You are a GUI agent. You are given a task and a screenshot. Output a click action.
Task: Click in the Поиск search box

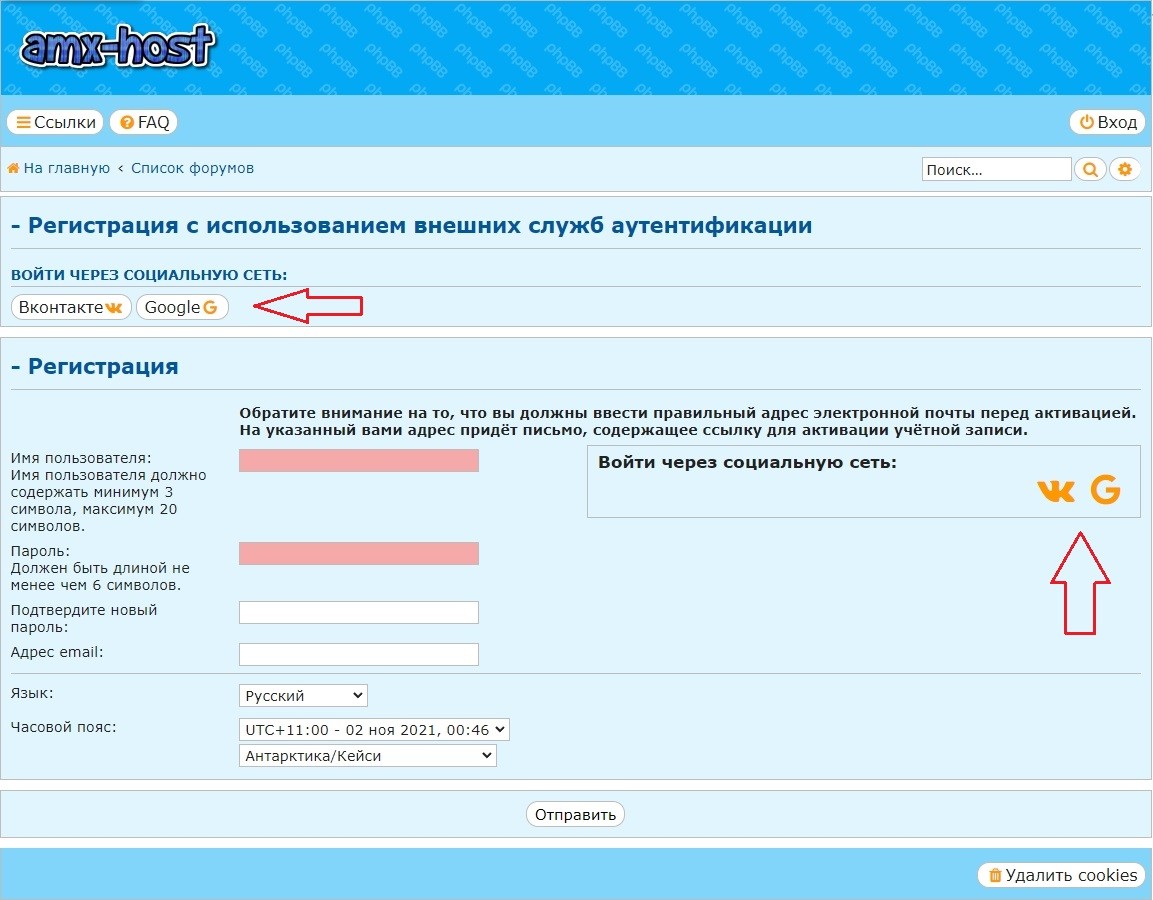coord(995,170)
